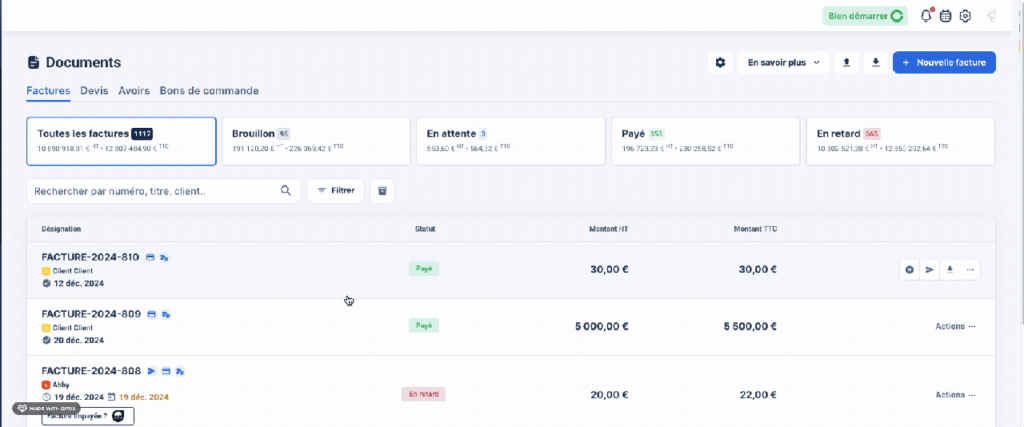Click the Nouvelle facture button
Screen dimensions: 1024x427
pos(944,63)
